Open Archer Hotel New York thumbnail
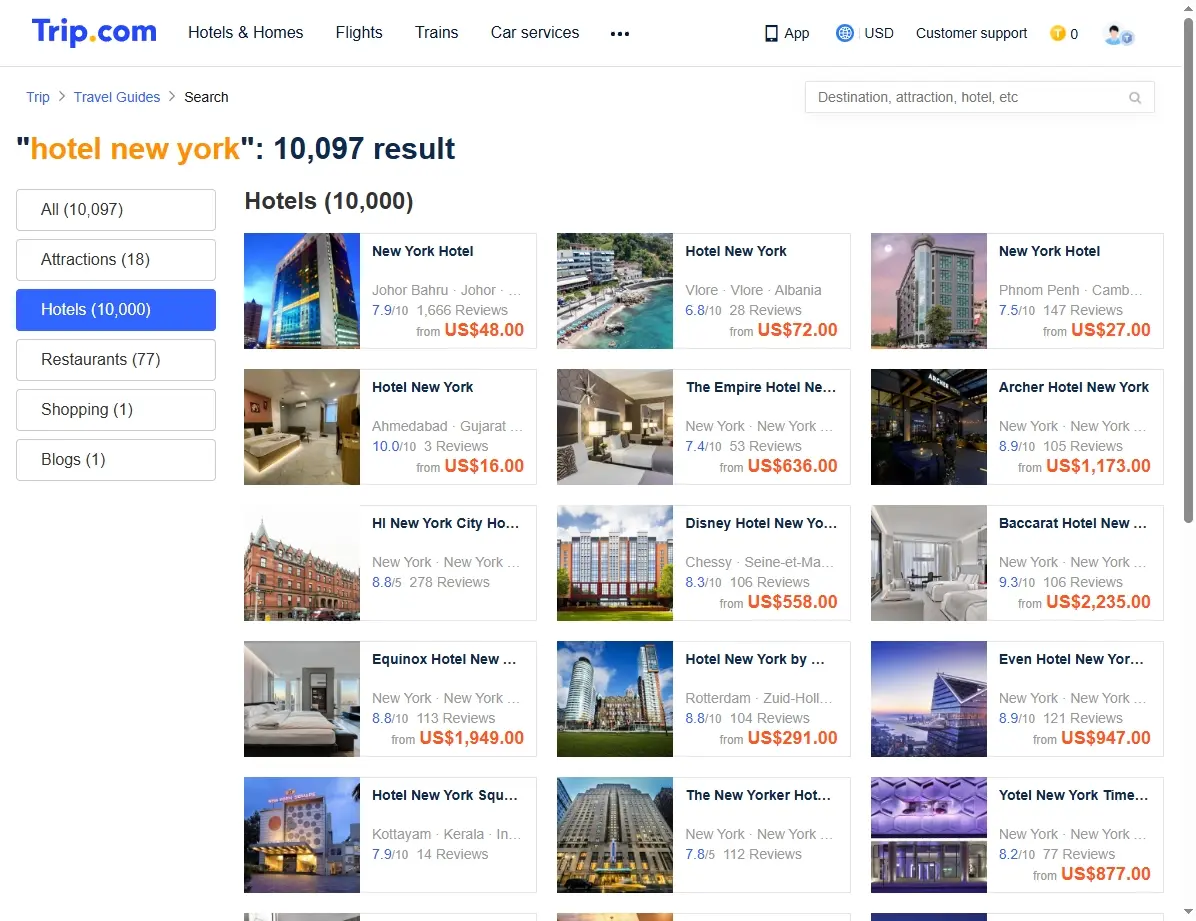The image size is (1196, 921). click(x=928, y=427)
